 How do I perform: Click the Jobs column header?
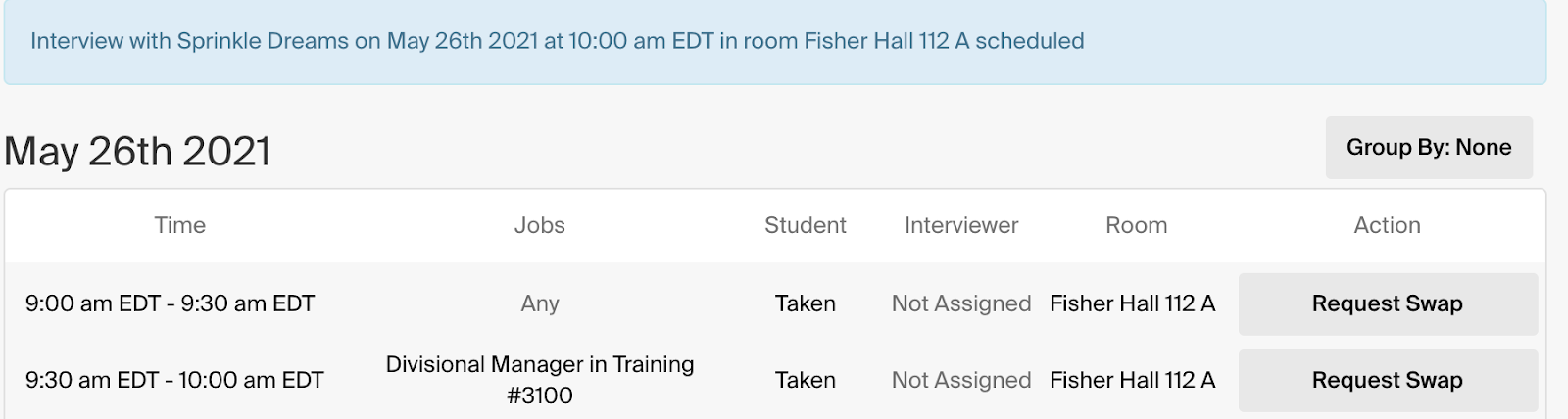[x=540, y=225]
